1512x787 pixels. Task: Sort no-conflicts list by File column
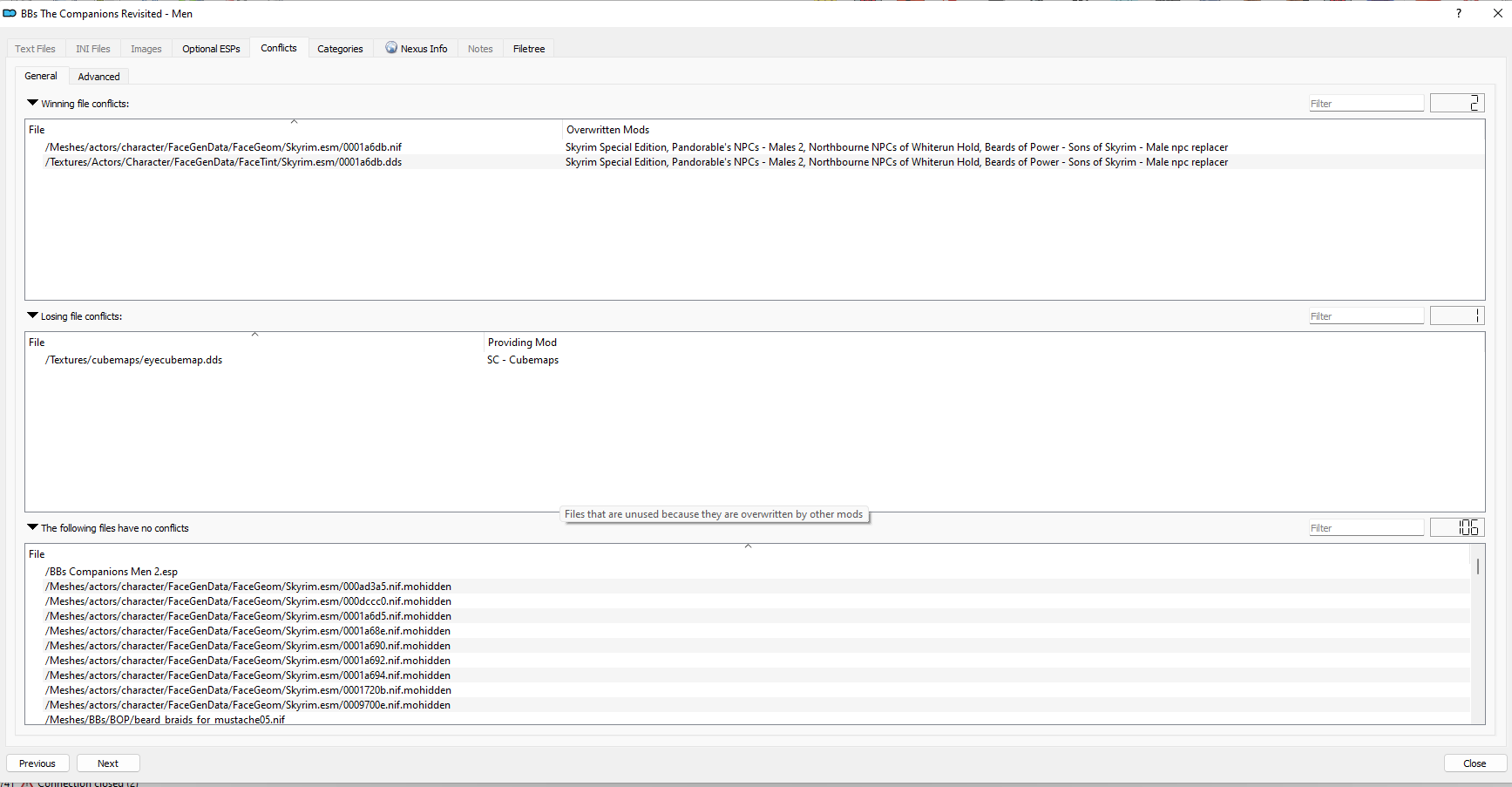748,553
